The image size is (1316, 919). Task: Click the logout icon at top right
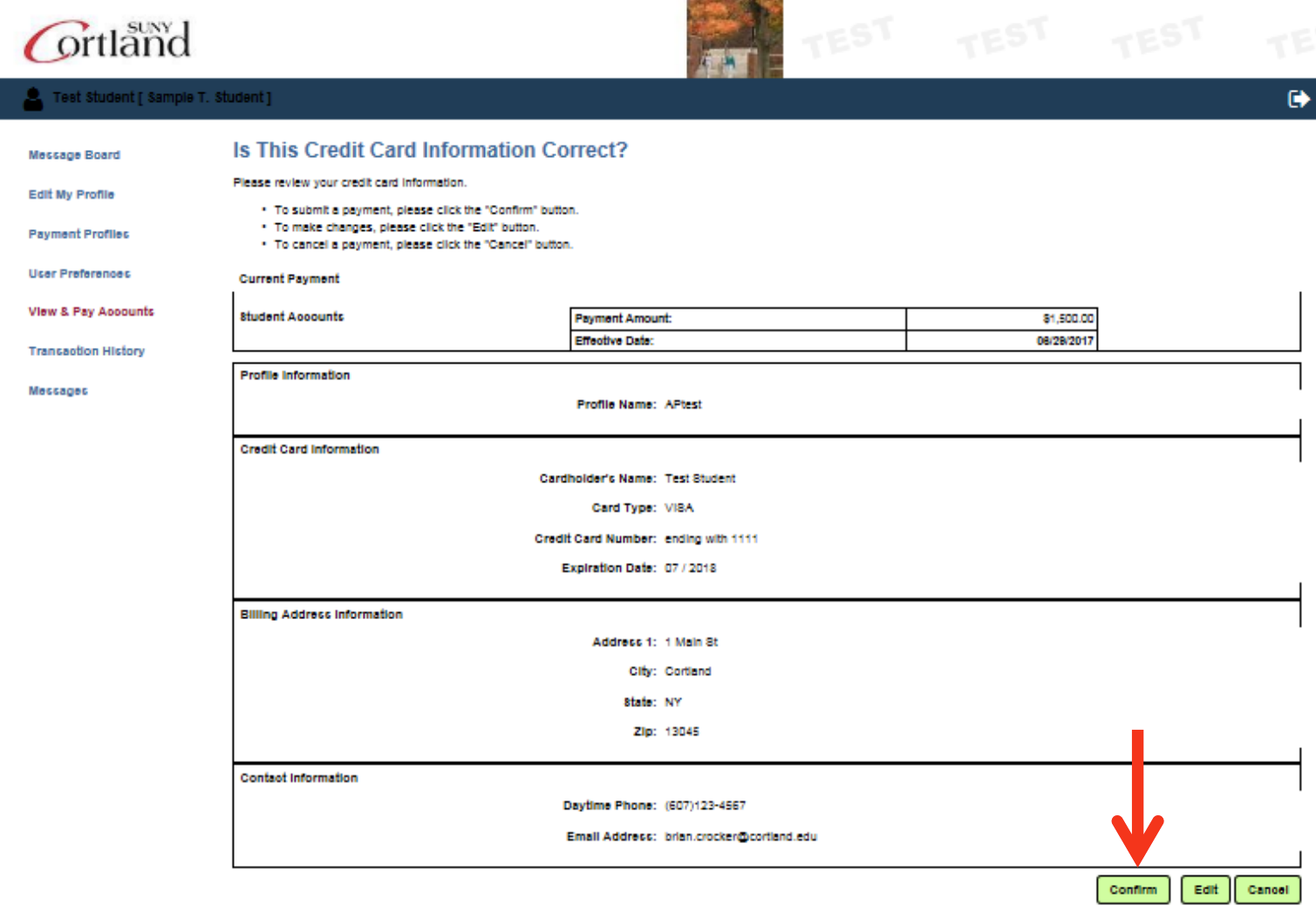tap(1299, 99)
